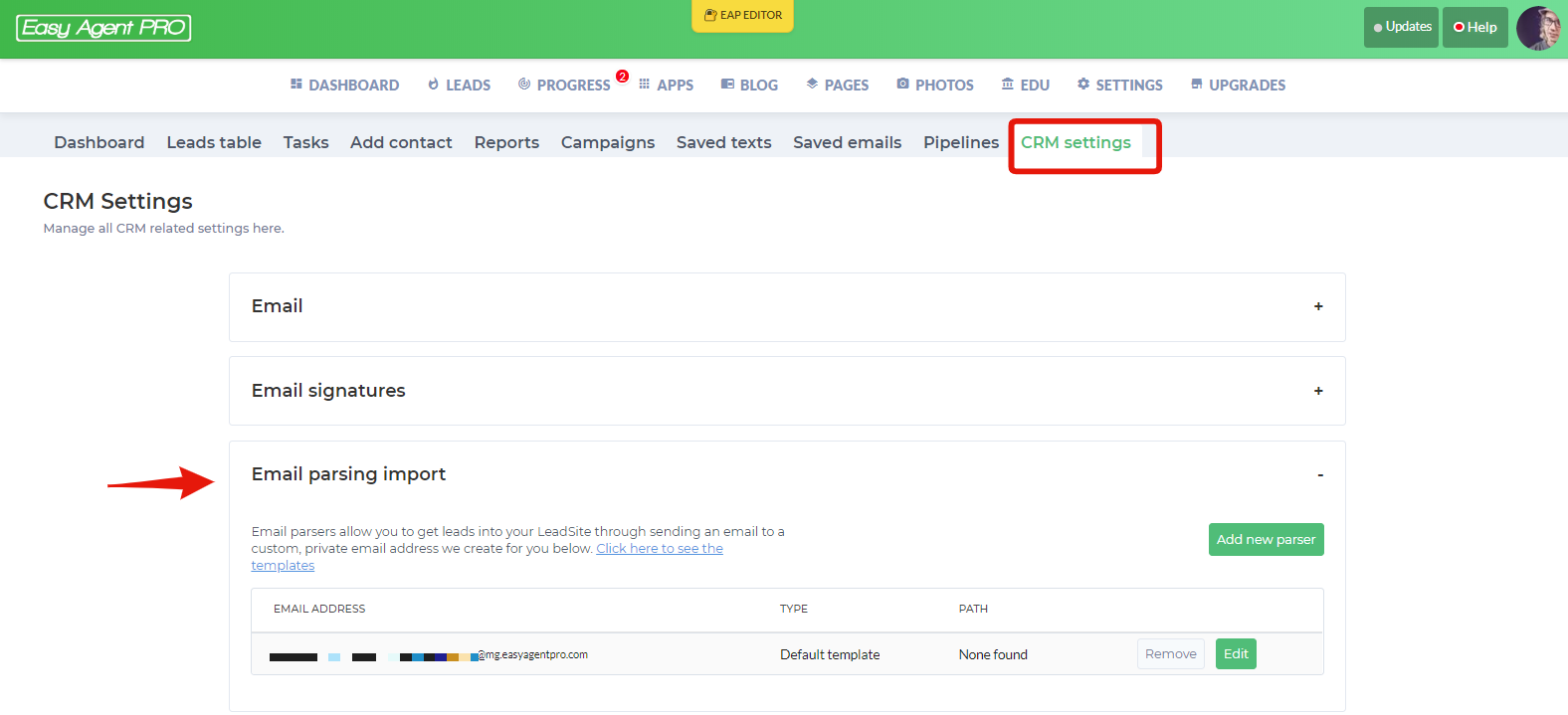1568x715 pixels.
Task: Click the Easy Agent PRO logo
Action: pyautogui.click(x=103, y=28)
